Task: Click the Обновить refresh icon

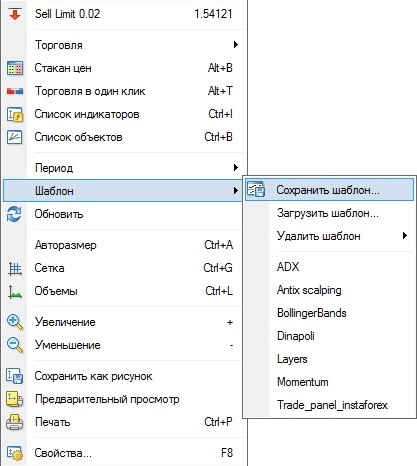Action: coord(14,214)
